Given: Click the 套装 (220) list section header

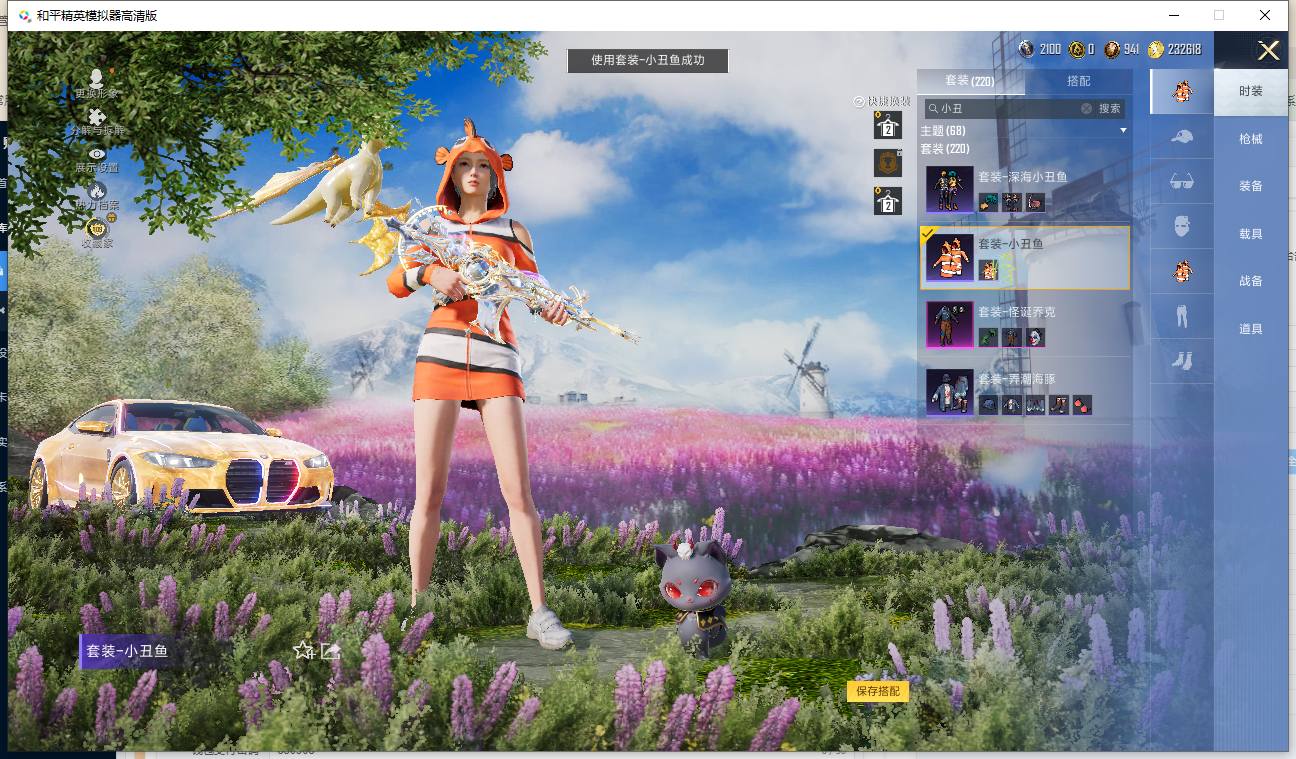Looking at the screenshot, I should coord(945,149).
